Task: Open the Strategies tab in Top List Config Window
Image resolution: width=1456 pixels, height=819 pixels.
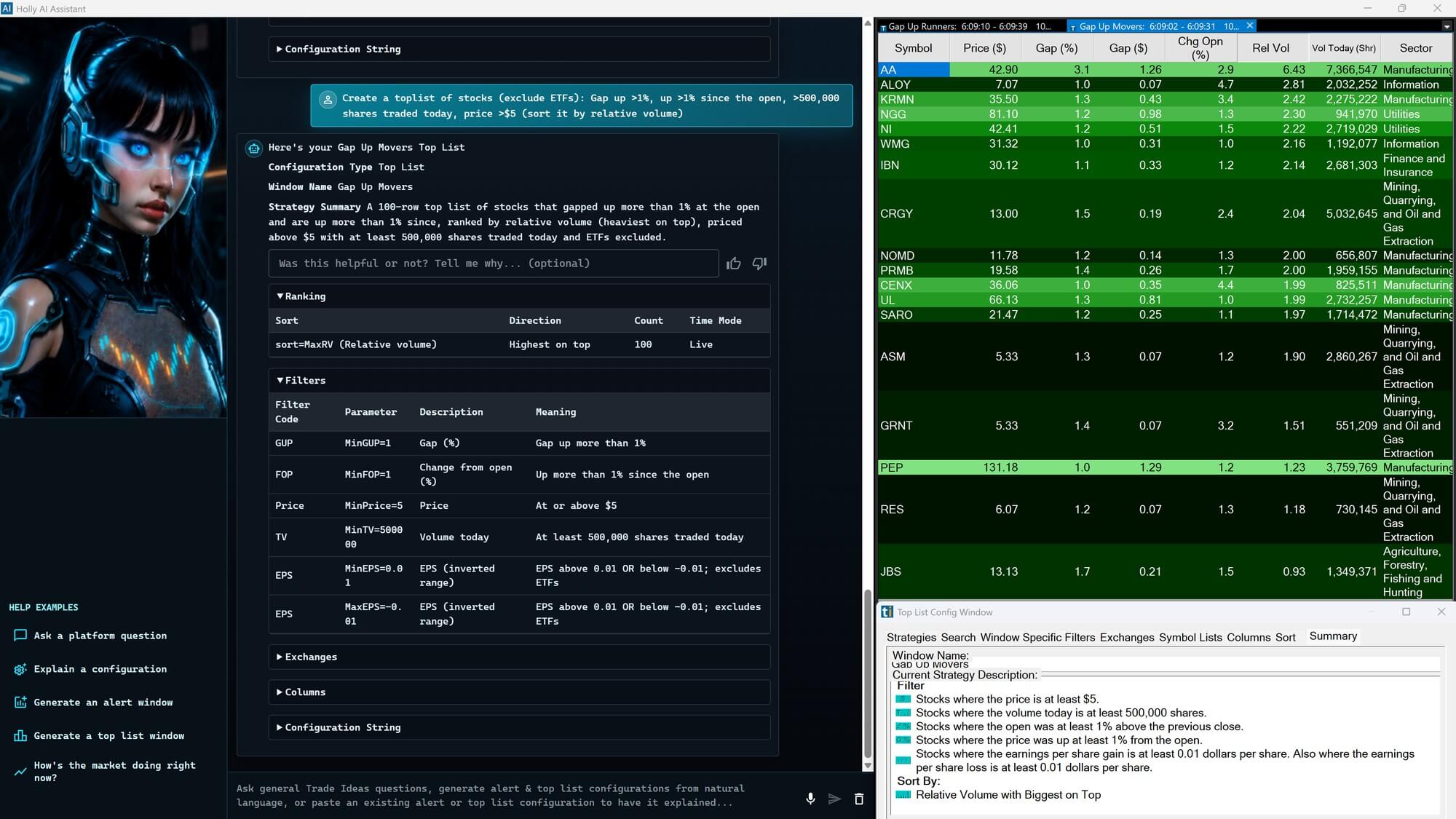Action: coord(911,637)
